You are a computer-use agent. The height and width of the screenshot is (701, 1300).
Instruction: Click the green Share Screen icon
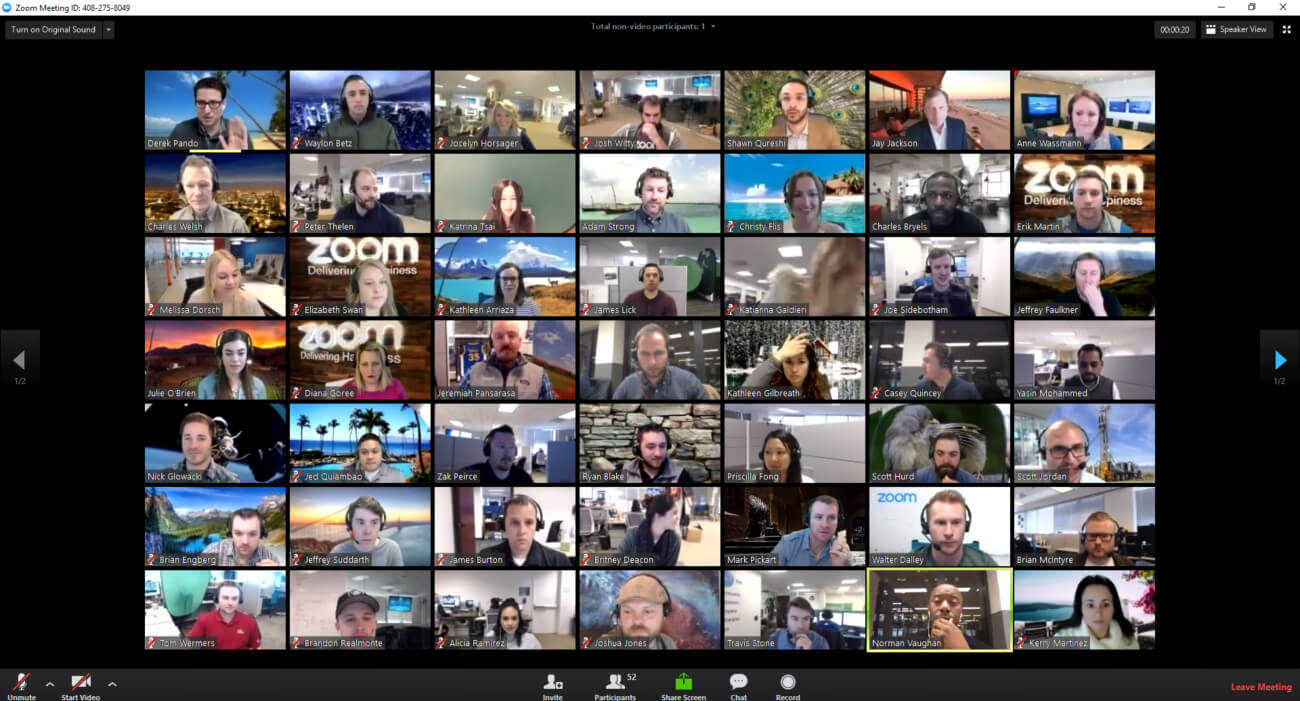pyautogui.click(x=683, y=683)
